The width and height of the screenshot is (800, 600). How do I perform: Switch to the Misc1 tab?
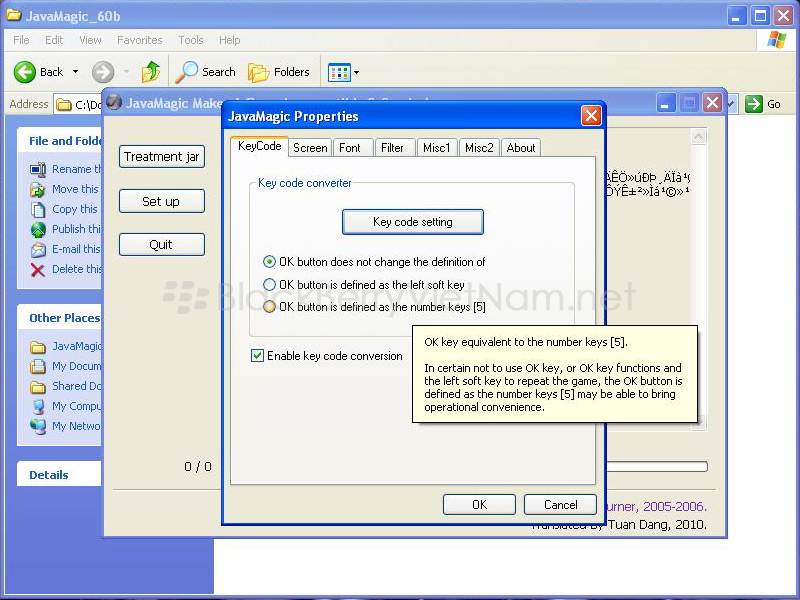437,148
